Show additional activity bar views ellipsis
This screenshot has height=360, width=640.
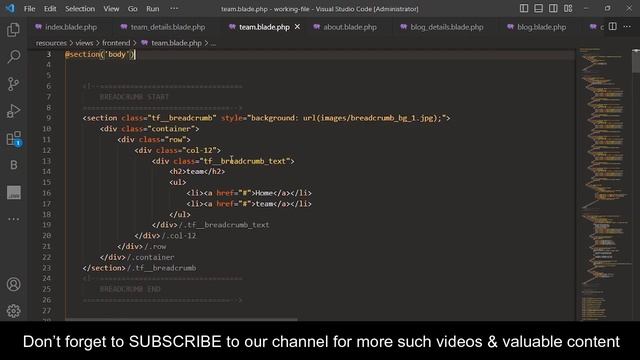coord(13,219)
